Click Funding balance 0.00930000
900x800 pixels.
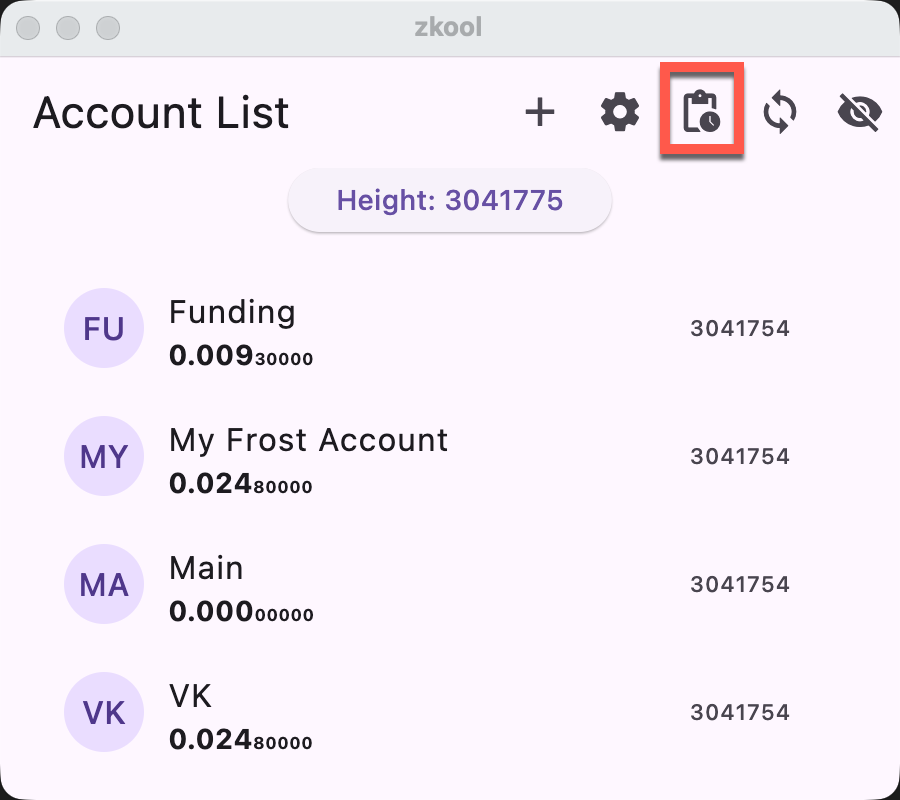point(241,357)
